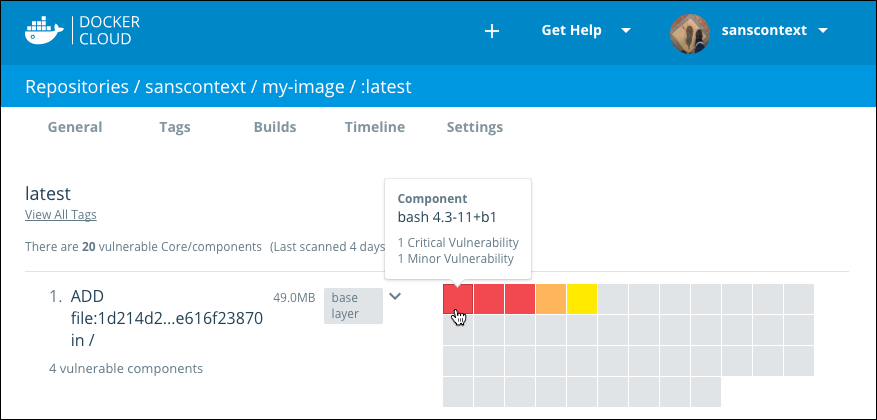
Task: Click the orange major vulnerability square
Action: 551,299
